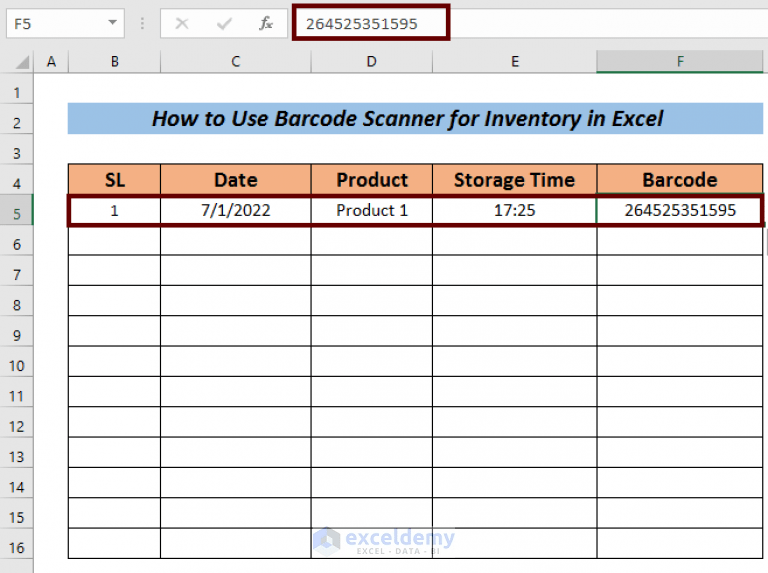
Task: Click the 'Product' header cell
Action: coord(372,180)
